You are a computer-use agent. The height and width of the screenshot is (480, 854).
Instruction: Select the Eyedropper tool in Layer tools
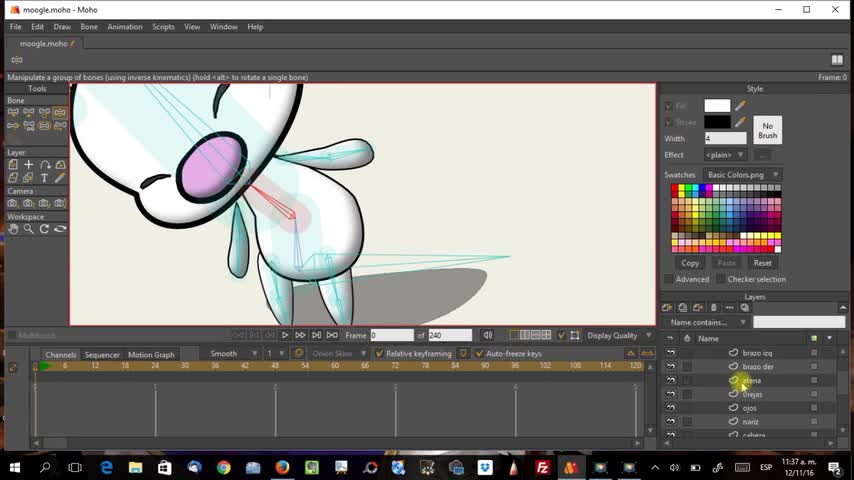60,178
